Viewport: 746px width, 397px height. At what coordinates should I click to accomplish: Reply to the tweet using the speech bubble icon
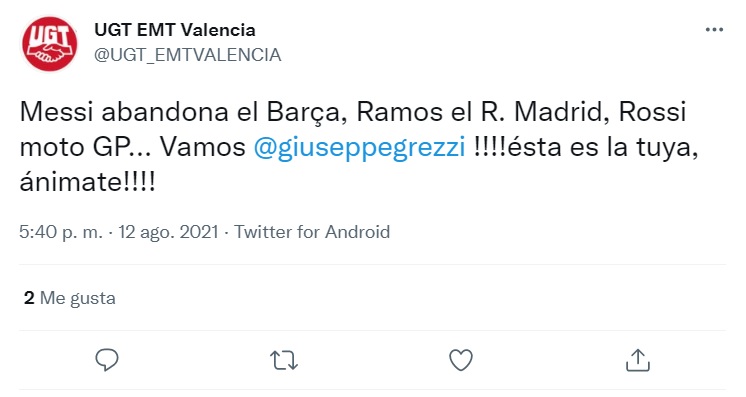pyautogui.click(x=107, y=360)
